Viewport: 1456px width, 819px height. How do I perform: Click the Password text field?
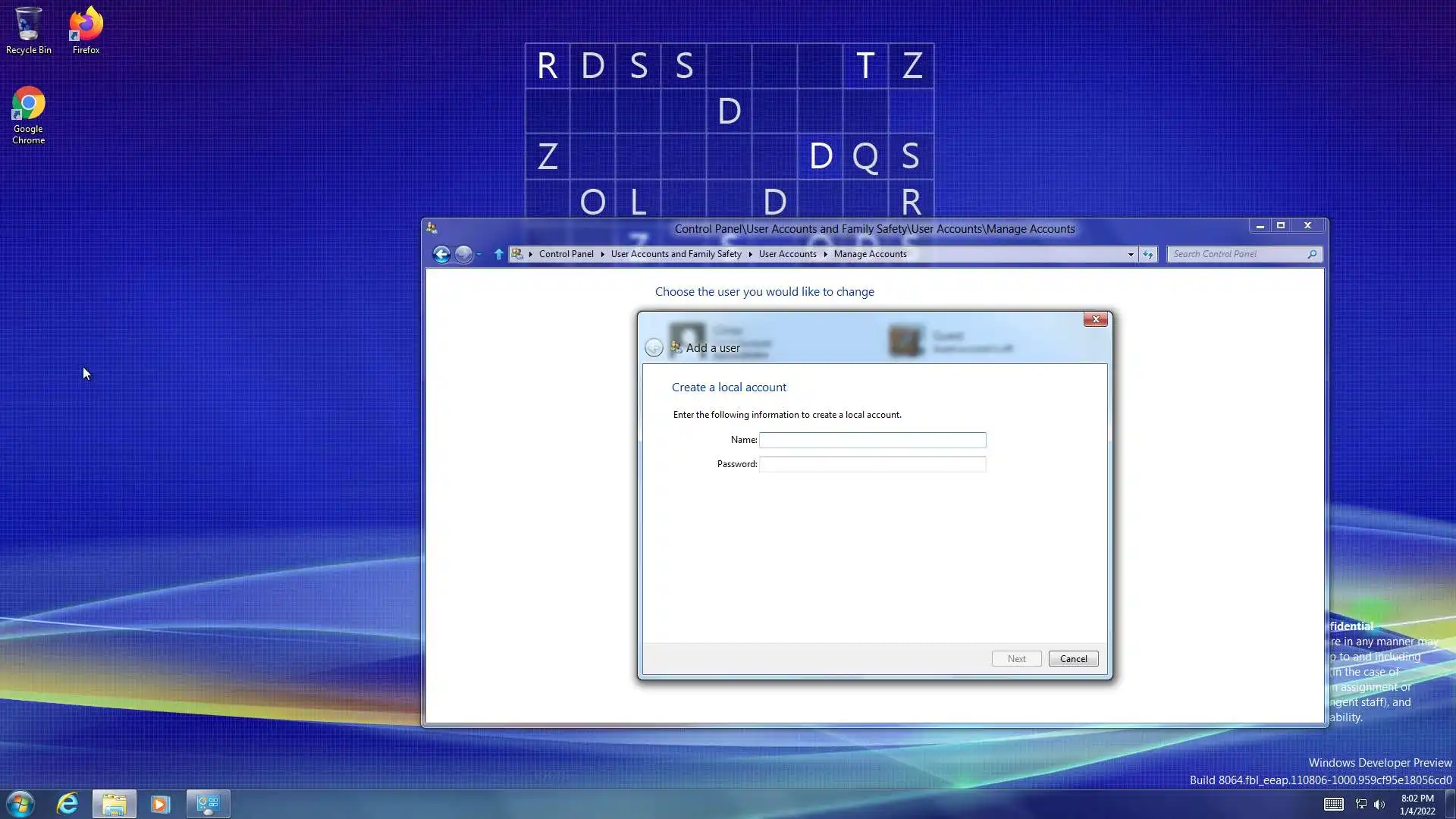pyautogui.click(x=872, y=464)
